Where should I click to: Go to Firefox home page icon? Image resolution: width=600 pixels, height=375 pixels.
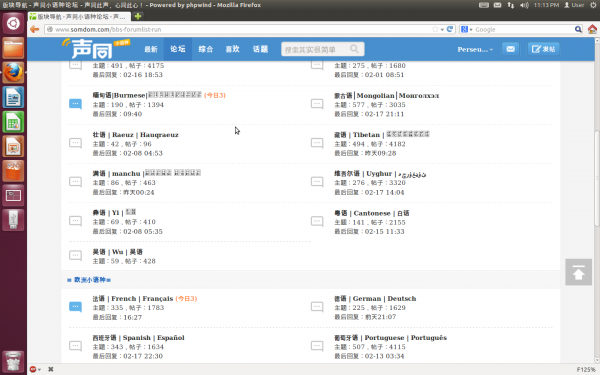click(x=592, y=29)
